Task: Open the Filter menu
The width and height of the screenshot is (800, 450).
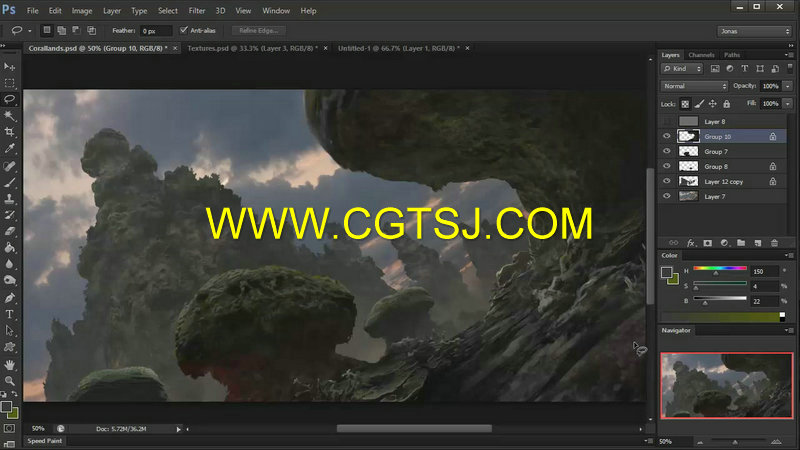Action: (196, 11)
